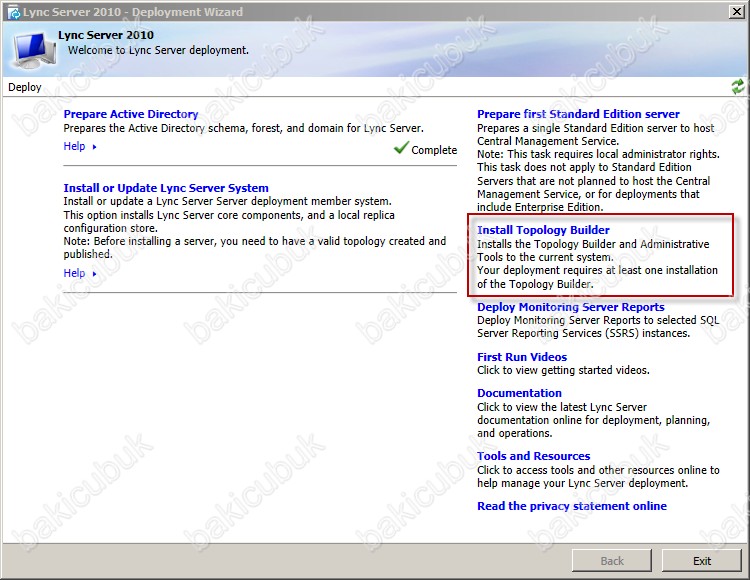This screenshot has height=580, width=750.
Task: Expand Help arrow under Install or Update section
Action: point(94,274)
